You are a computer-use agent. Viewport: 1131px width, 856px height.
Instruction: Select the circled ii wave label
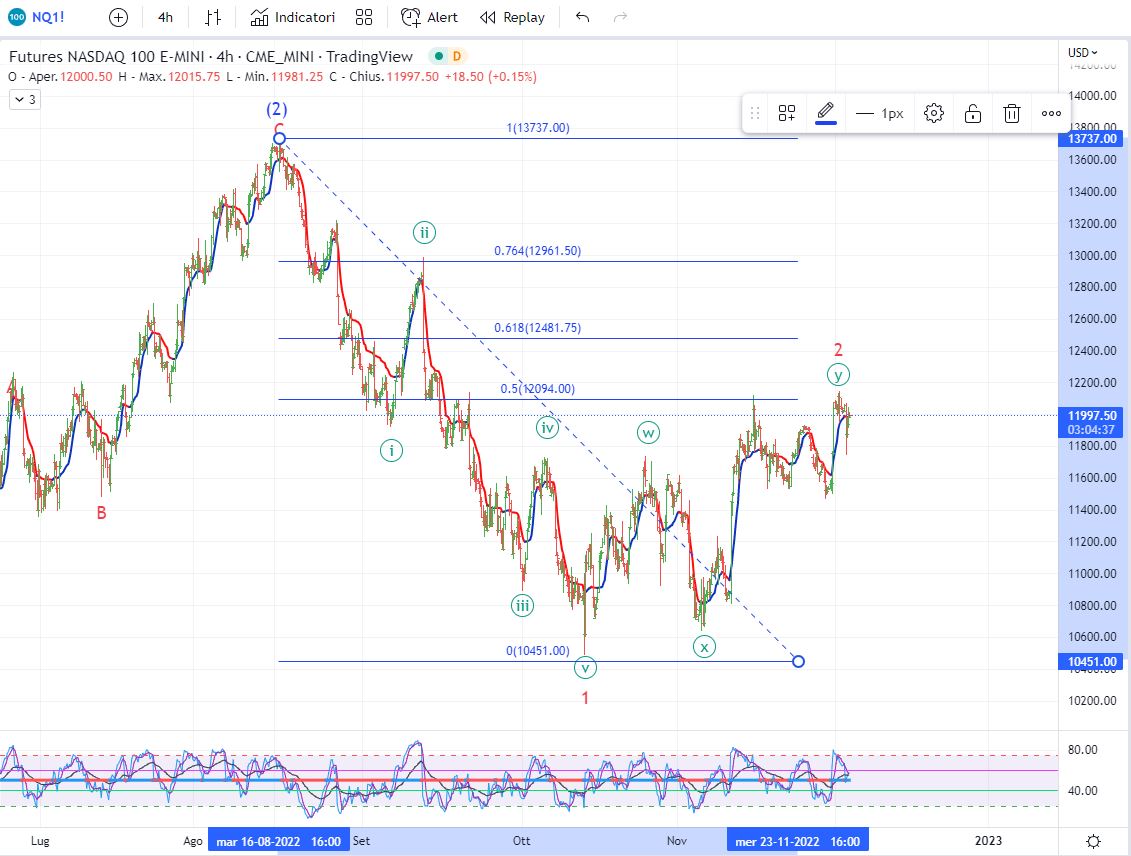pos(425,232)
